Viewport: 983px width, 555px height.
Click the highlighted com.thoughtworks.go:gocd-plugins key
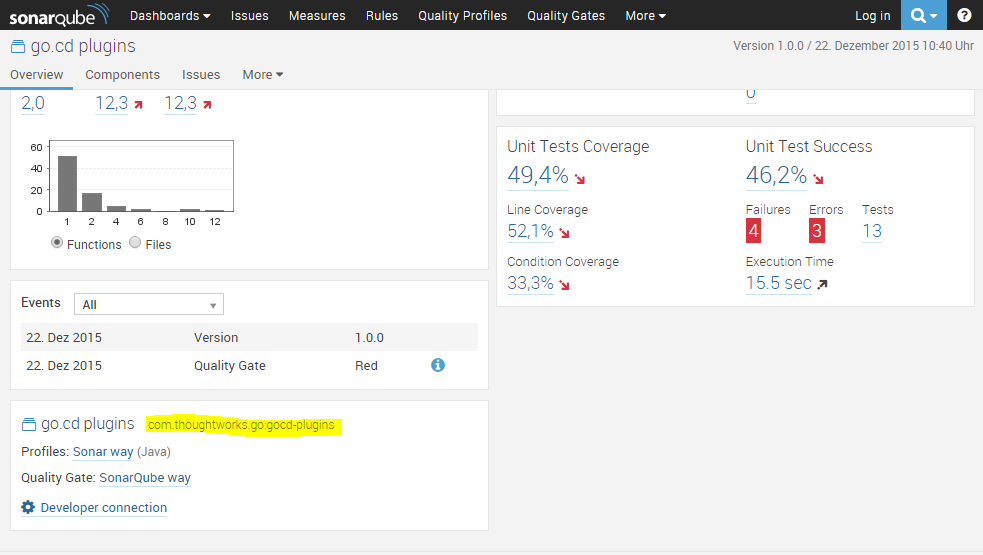(241, 425)
